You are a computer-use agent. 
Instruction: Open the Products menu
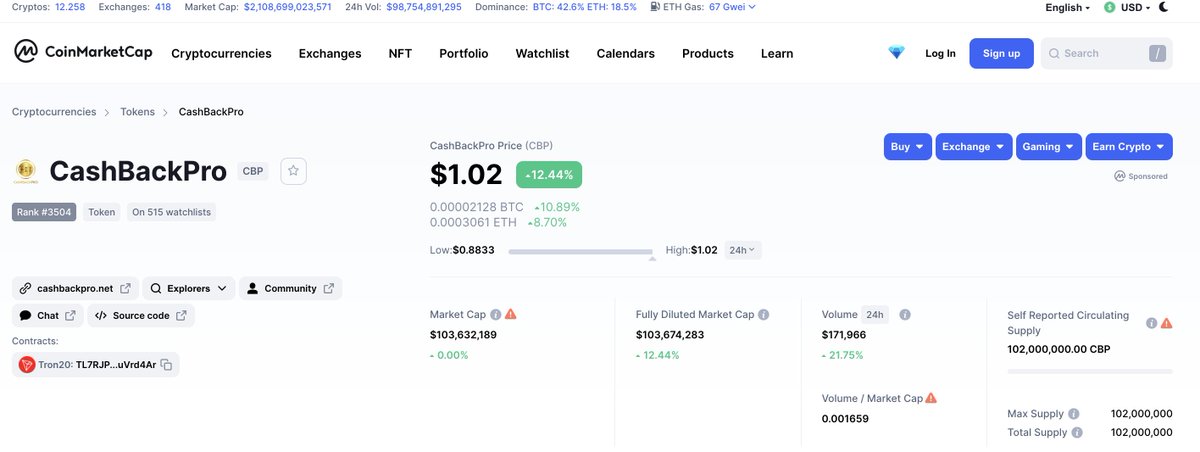coord(708,53)
